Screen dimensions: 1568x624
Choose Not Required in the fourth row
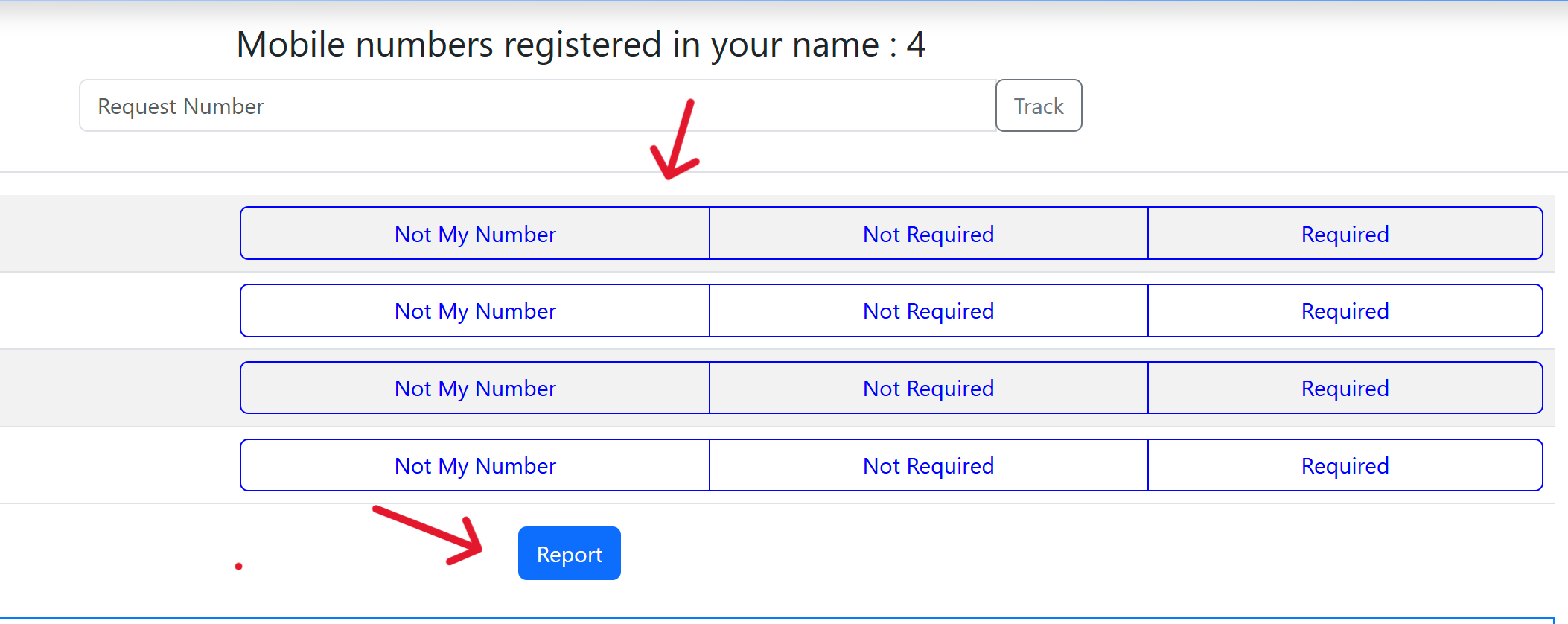point(928,465)
